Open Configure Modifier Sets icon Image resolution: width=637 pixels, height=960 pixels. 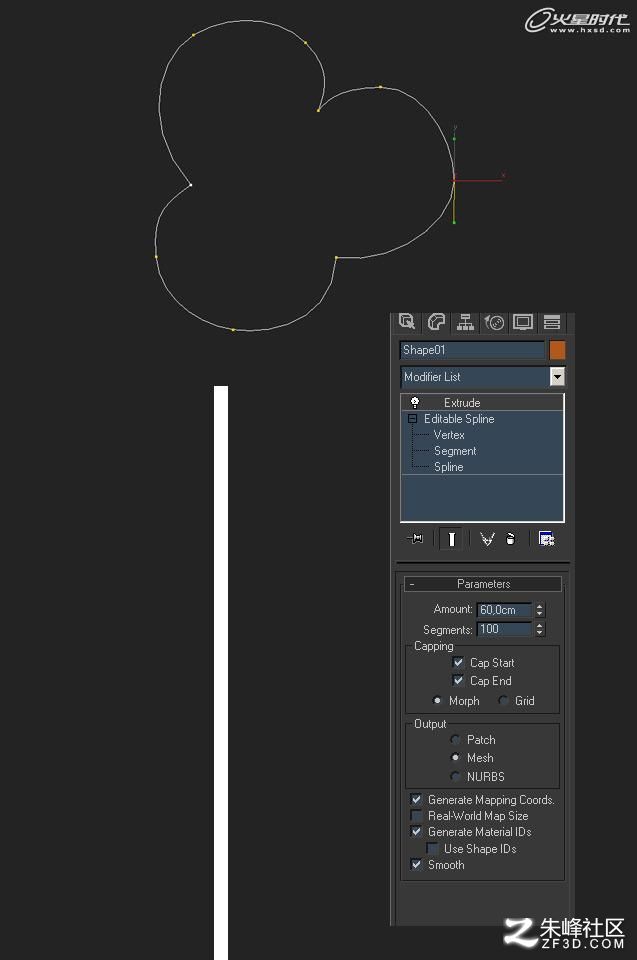[x=546, y=539]
